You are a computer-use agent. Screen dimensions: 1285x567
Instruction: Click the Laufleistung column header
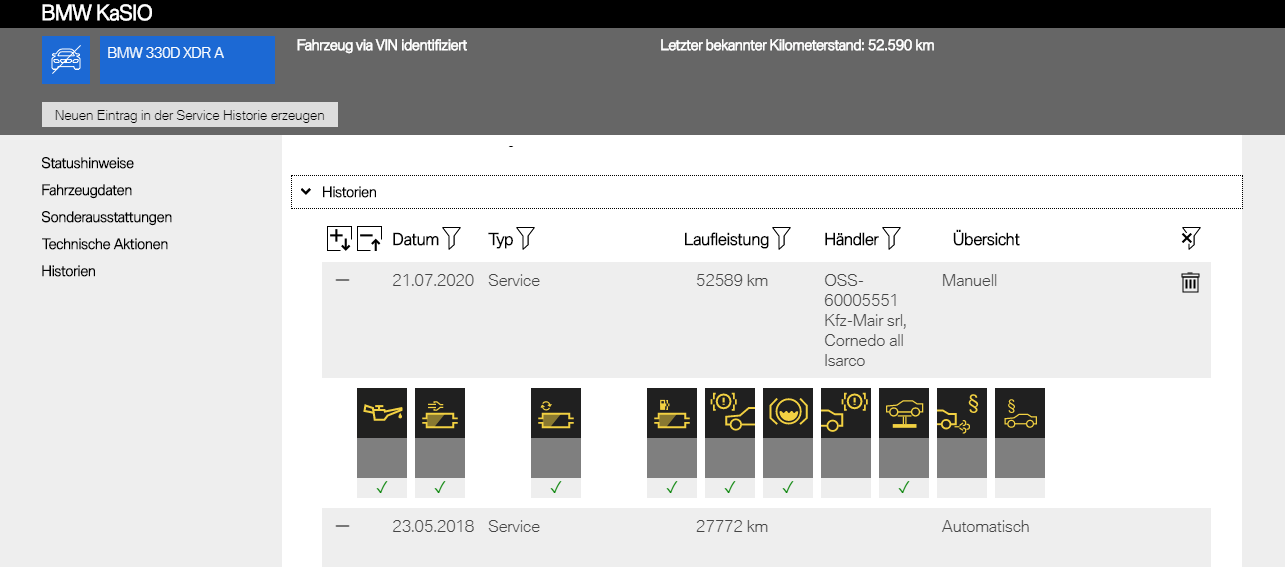726,239
